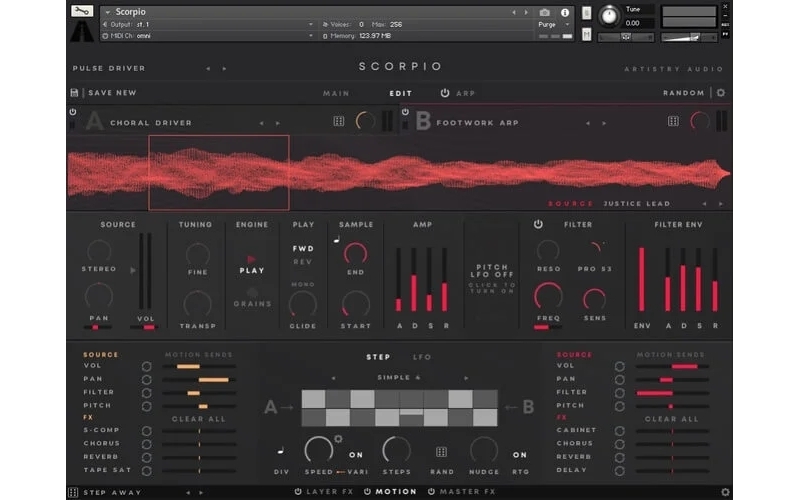Click the PITCH motion send circle, layer B
Image resolution: width=800 pixels, height=500 pixels.
[x=619, y=406]
